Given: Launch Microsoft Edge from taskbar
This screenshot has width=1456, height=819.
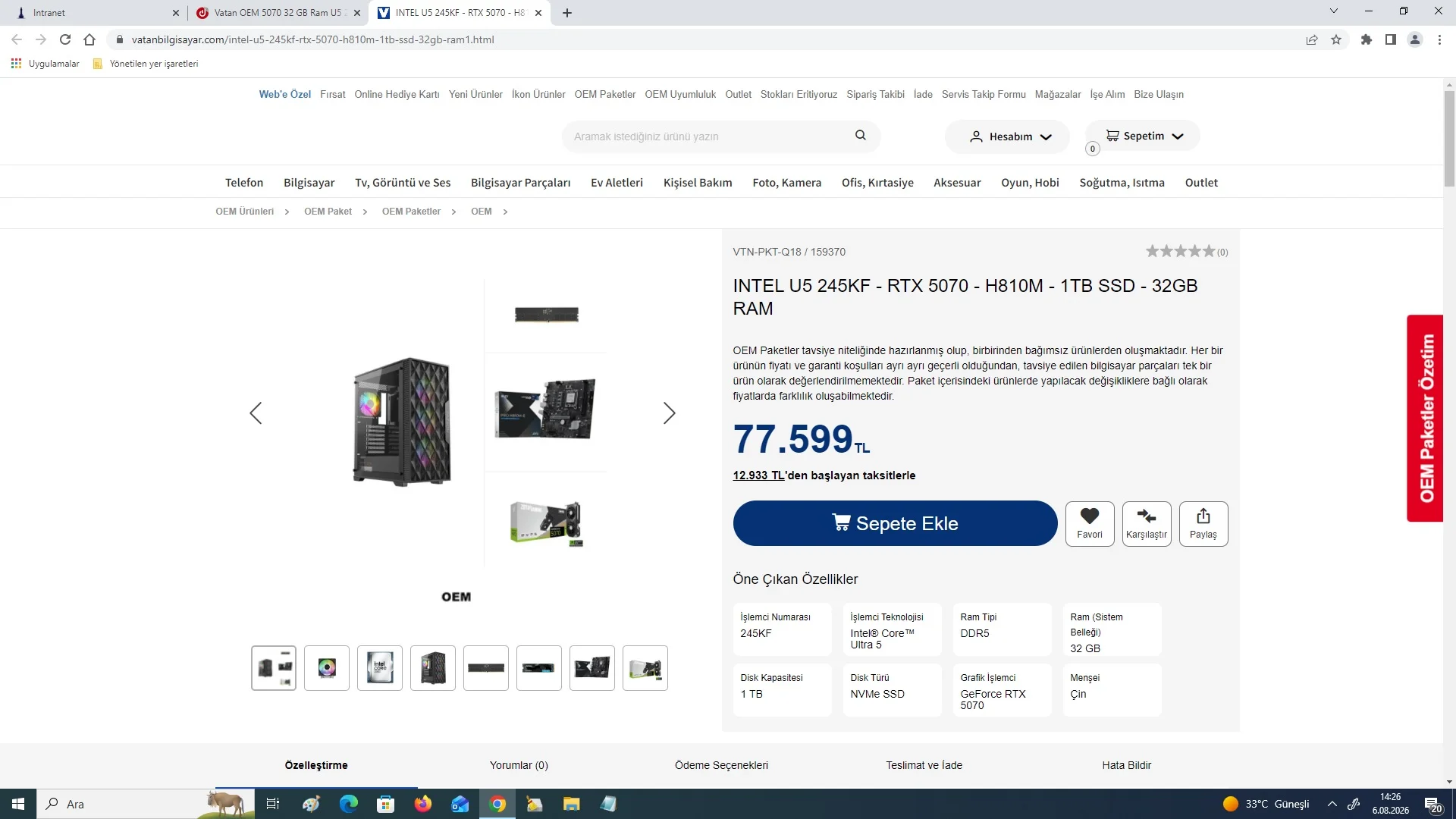Looking at the screenshot, I should (349, 804).
